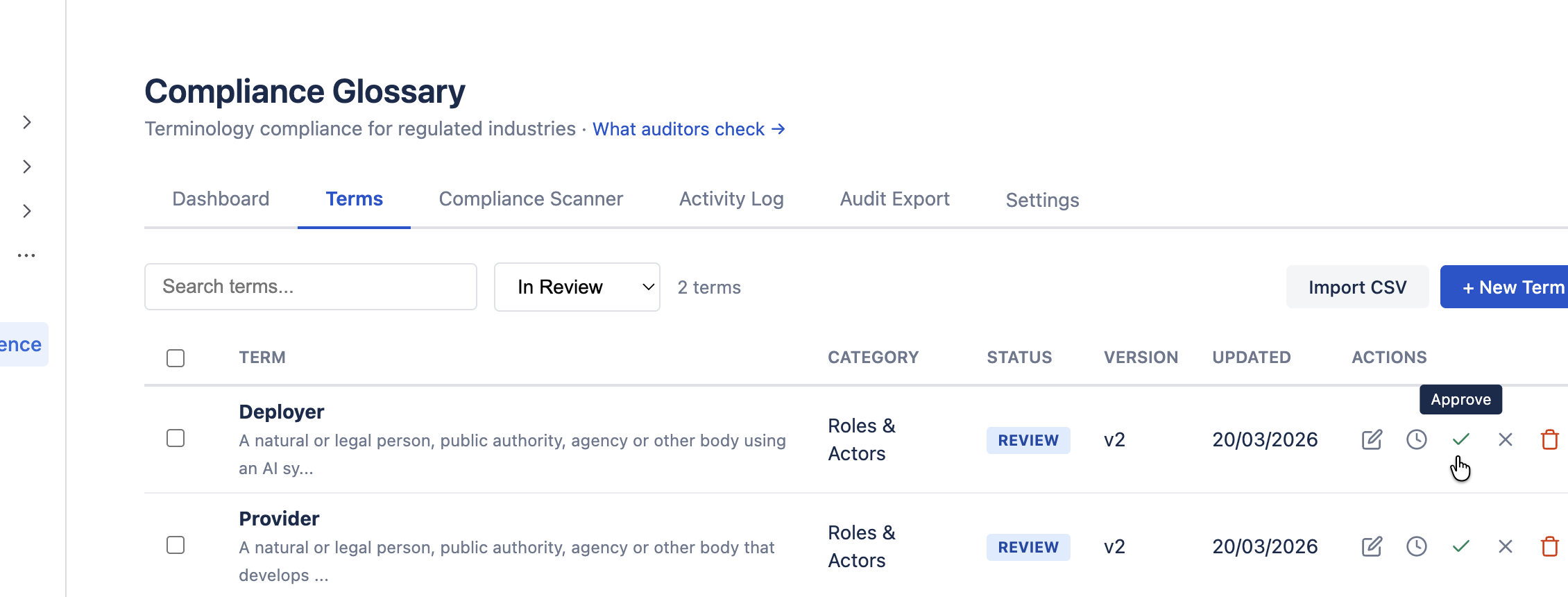This screenshot has height=597, width=1568.
Task: Open the Compliance Scanner tab
Action: (x=531, y=199)
